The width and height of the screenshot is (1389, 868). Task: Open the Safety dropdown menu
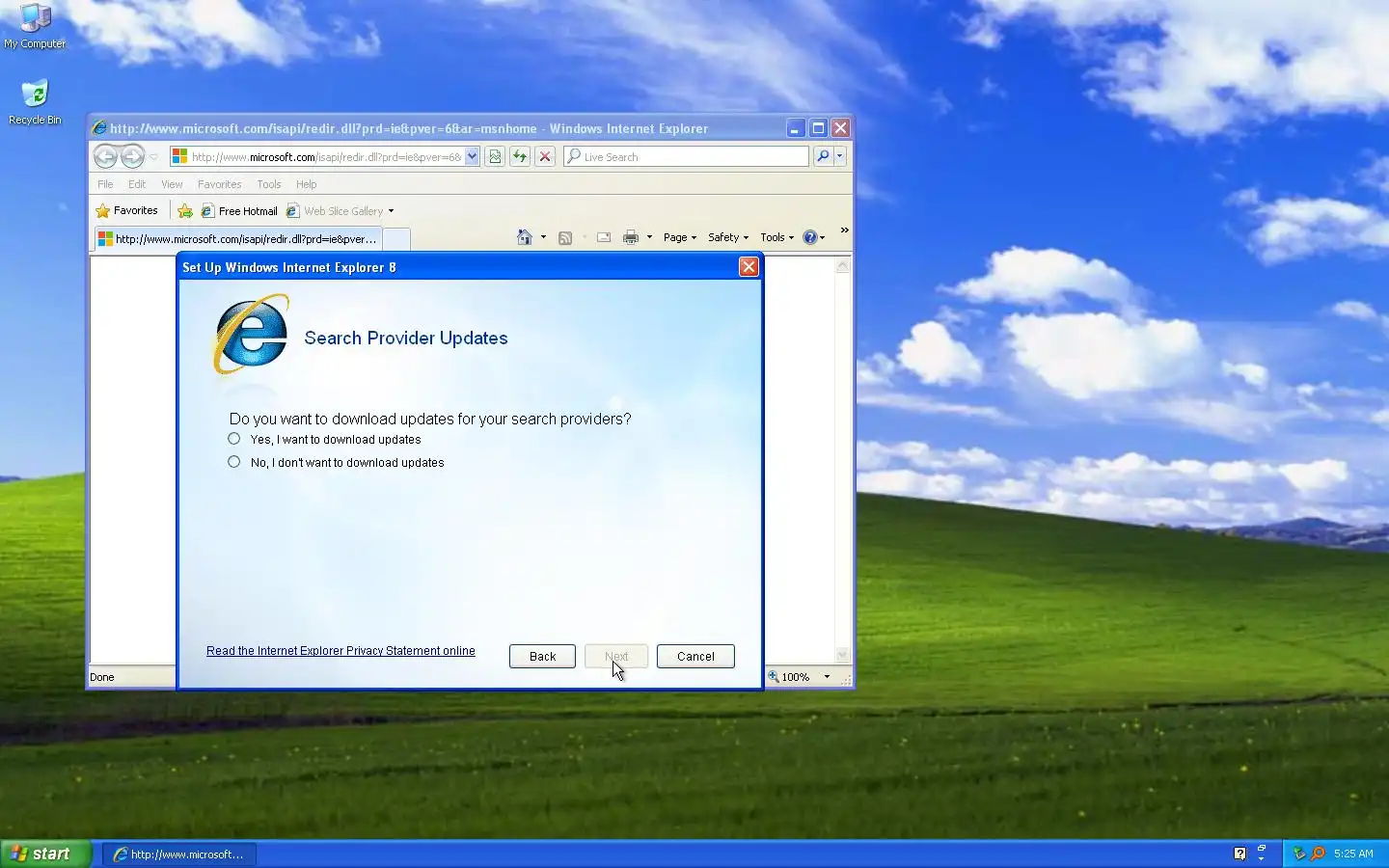click(x=728, y=237)
